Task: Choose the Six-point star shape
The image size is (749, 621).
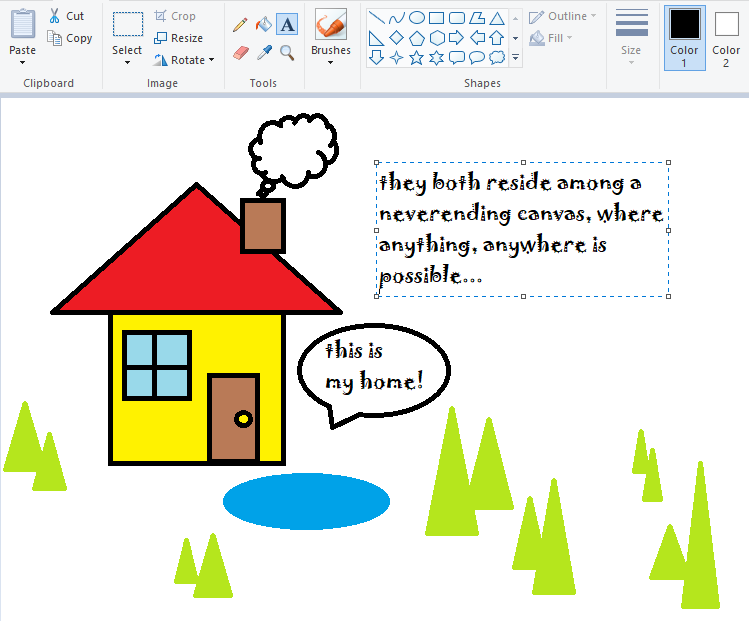Action: 437,58
